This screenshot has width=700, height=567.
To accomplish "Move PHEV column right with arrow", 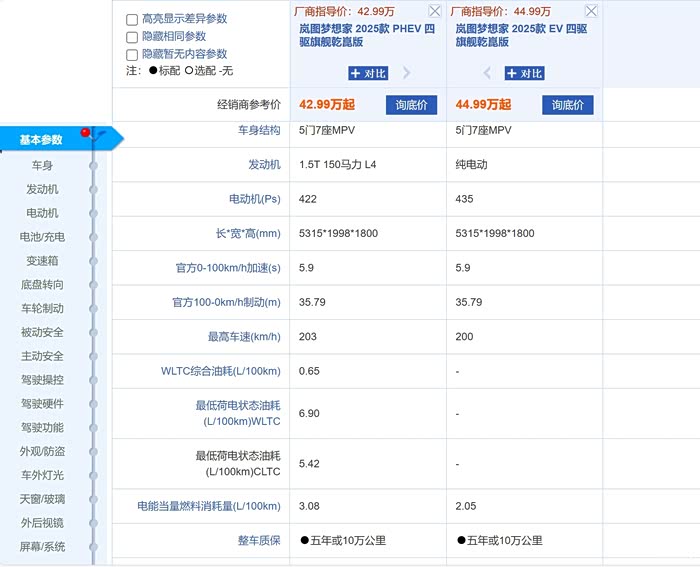I will (406, 73).
